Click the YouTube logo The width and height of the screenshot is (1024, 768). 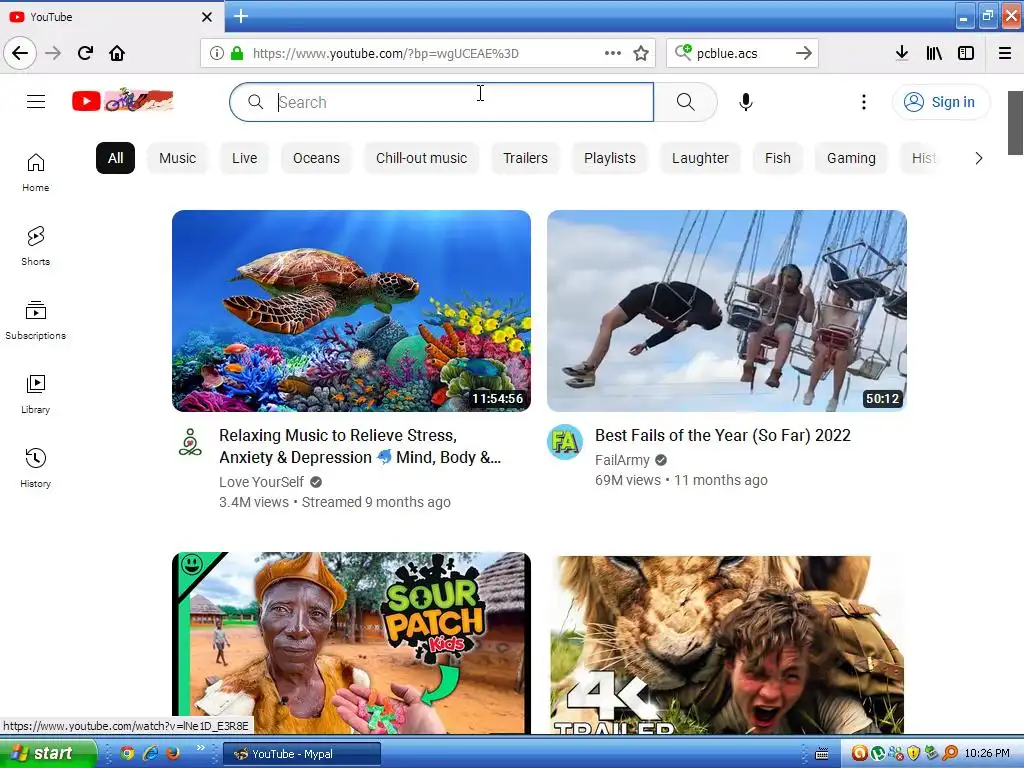(x=123, y=101)
